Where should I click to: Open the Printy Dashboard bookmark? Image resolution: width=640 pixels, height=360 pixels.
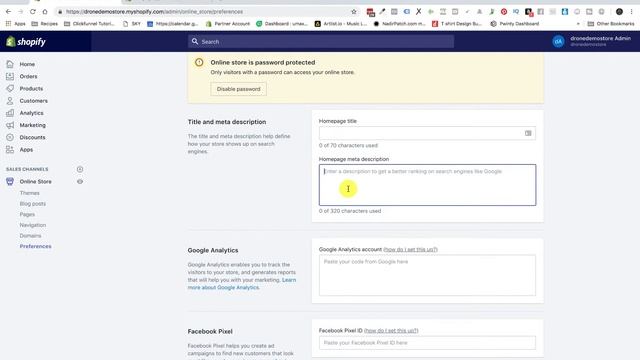pos(515,24)
